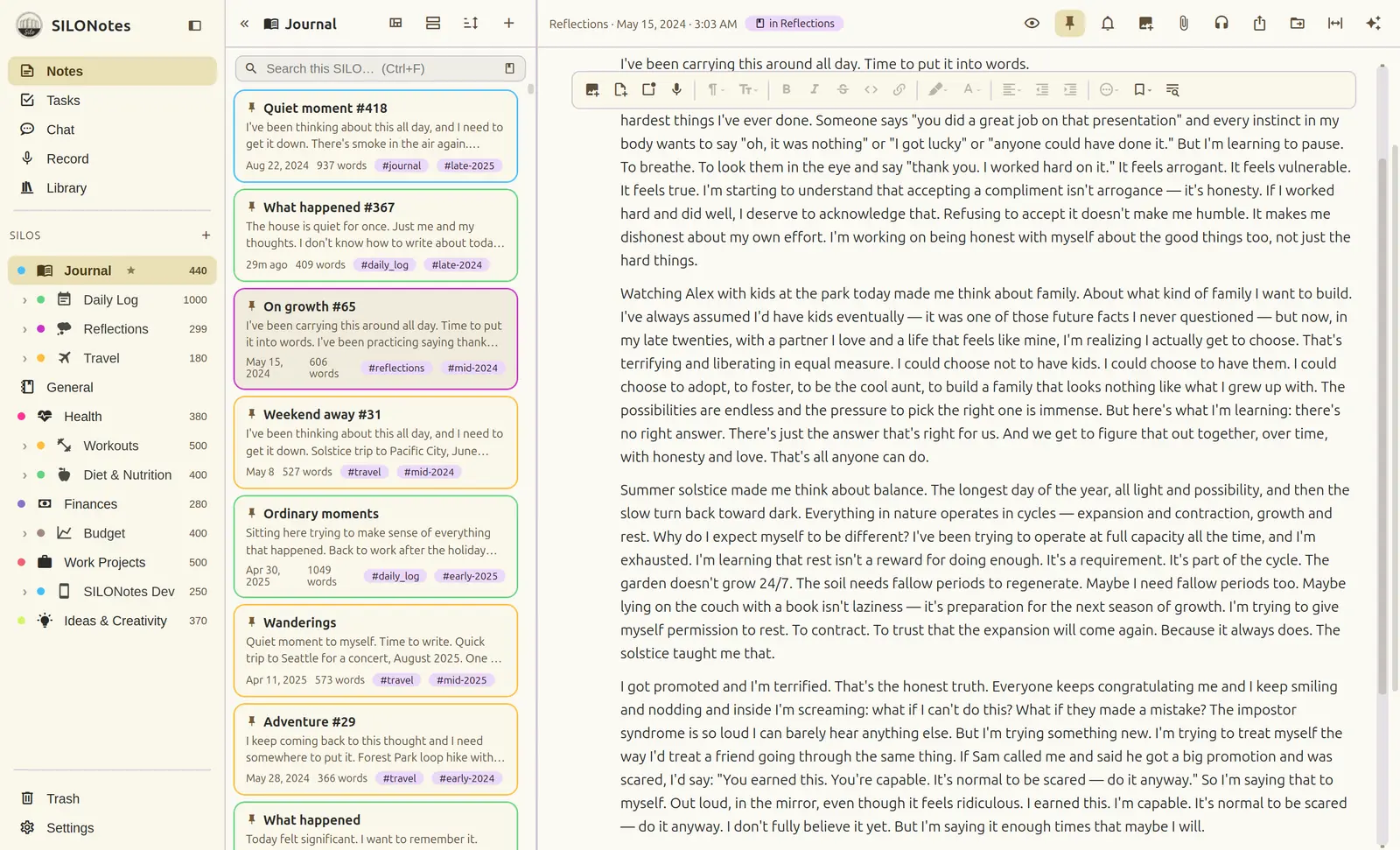The width and height of the screenshot is (1400, 850).
Task: Open the 'Quiet moment #418' note card
Action: (x=375, y=136)
